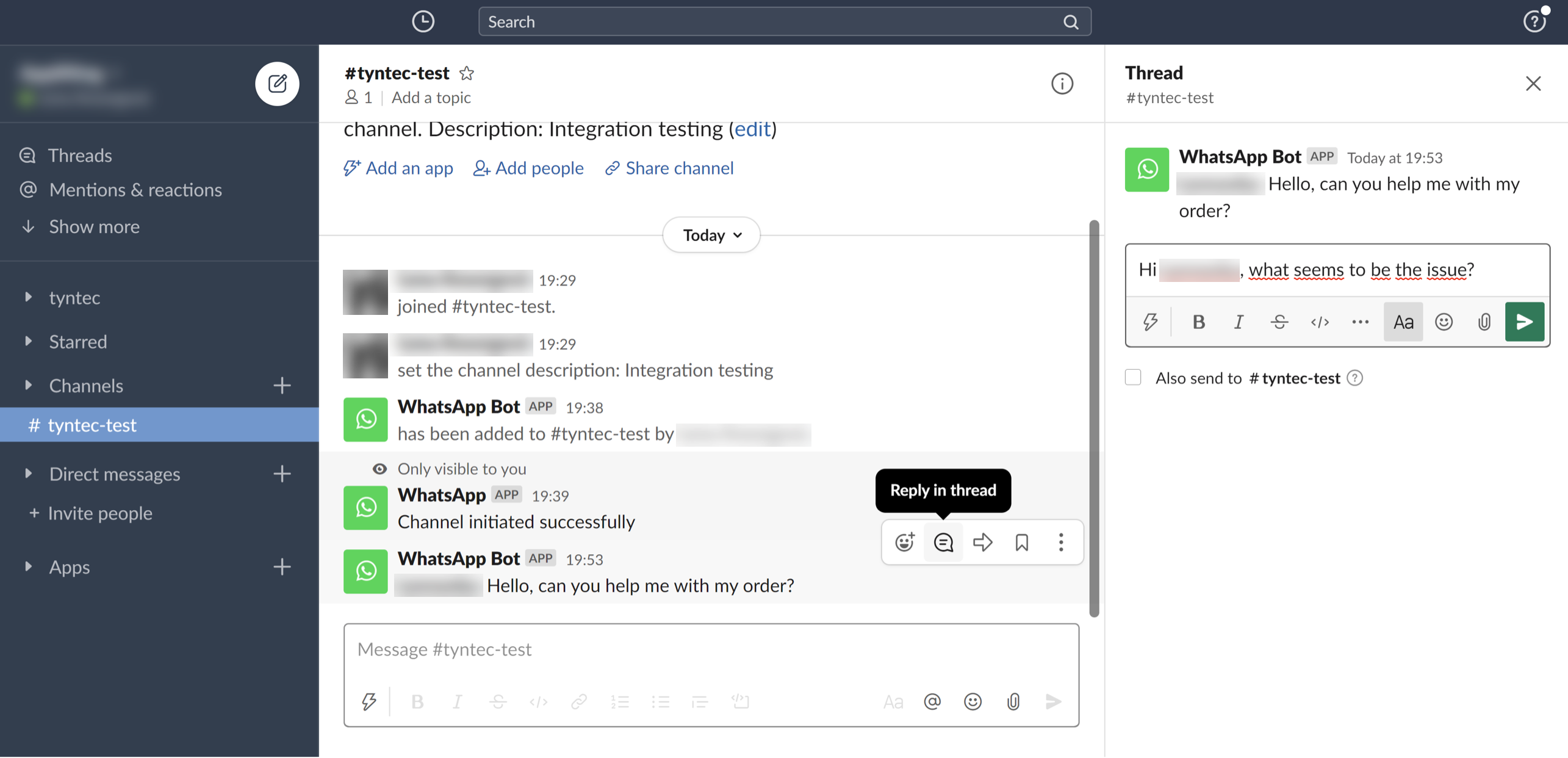The width and height of the screenshot is (1568, 758).
Task: Click bulleted list in channel message toolbar
Action: [660, 701]
